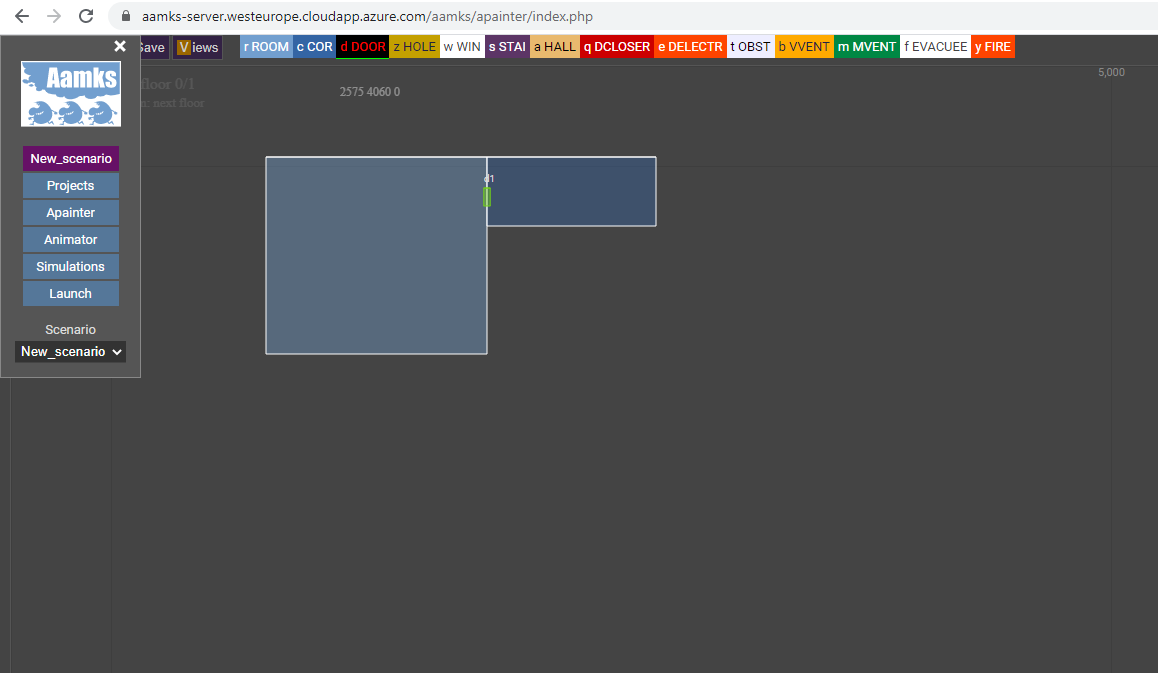Open the Simulations section
The image size is (1158, 673).
pos(71,266)
